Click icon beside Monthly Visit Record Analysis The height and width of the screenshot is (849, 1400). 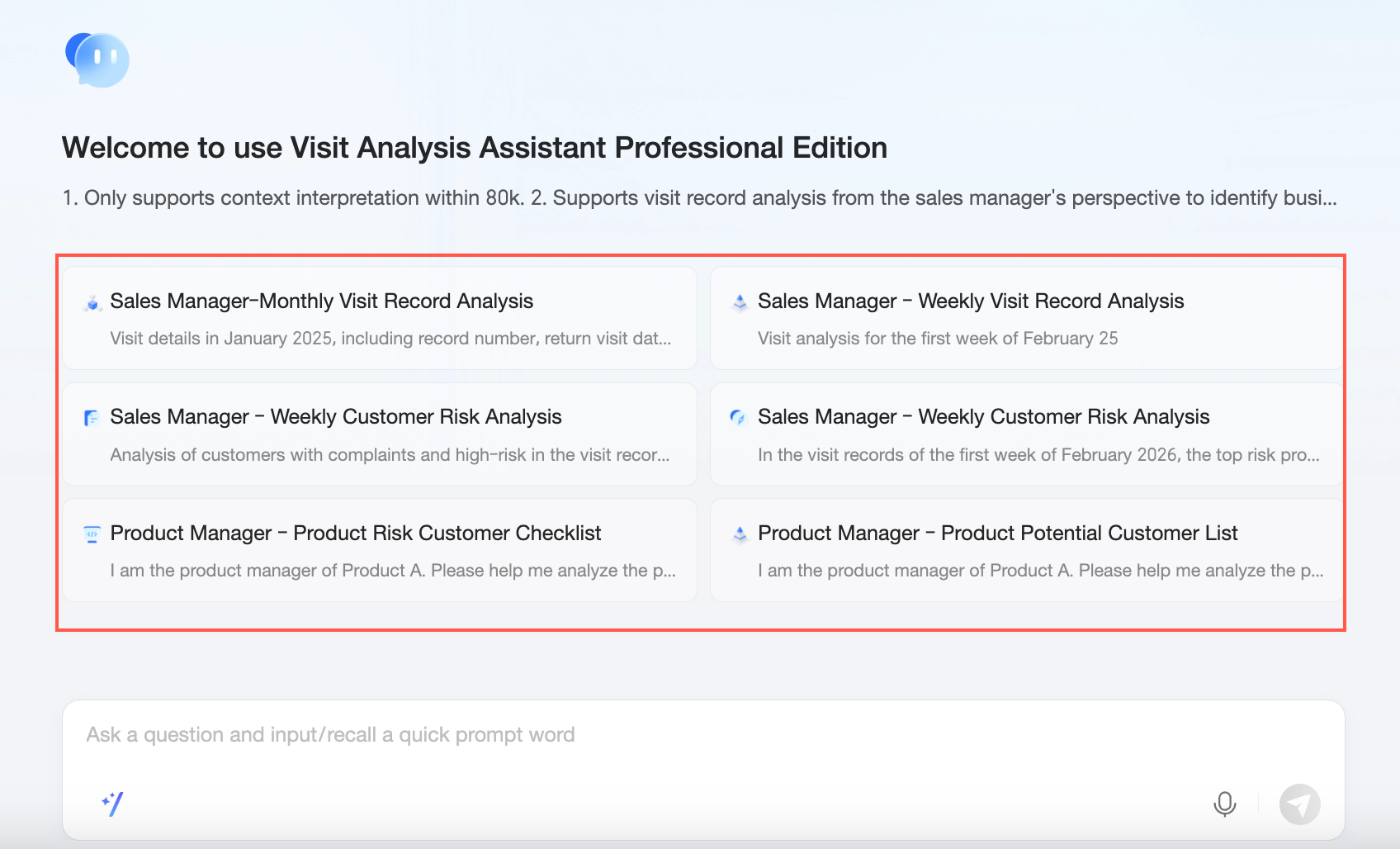(x=92, y=303)
